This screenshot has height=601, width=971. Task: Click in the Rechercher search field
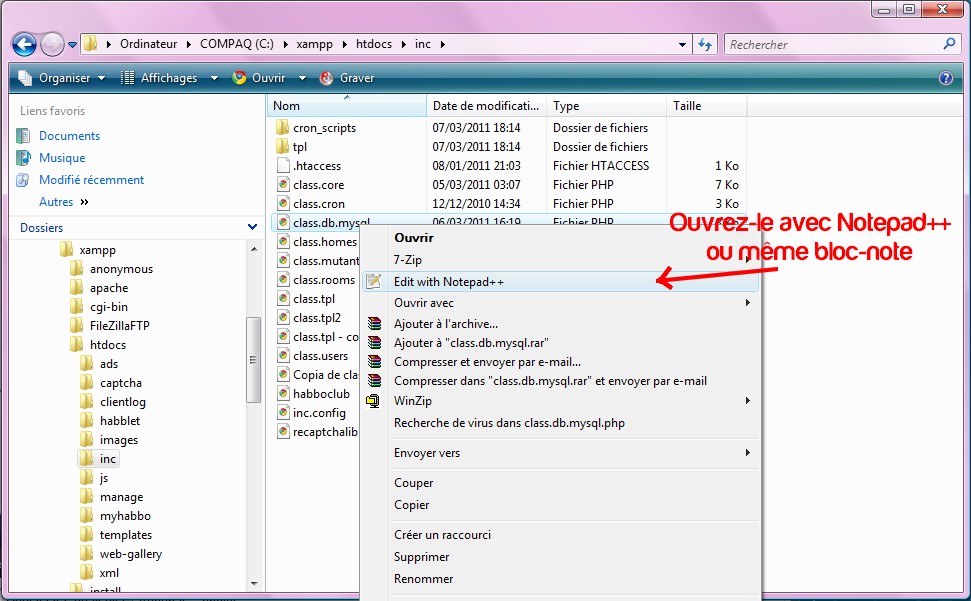pos(833,45)
